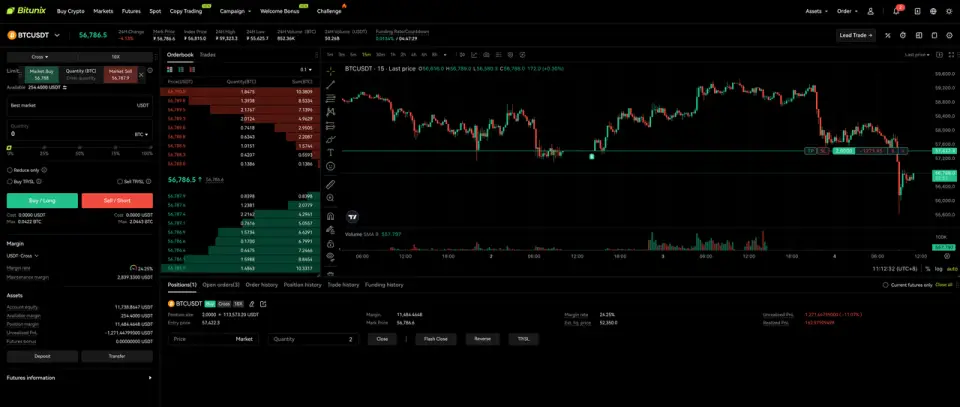Enable Buy TP/SL option
This screenshot has height=407, width=960.
click(x=10, y=181)
